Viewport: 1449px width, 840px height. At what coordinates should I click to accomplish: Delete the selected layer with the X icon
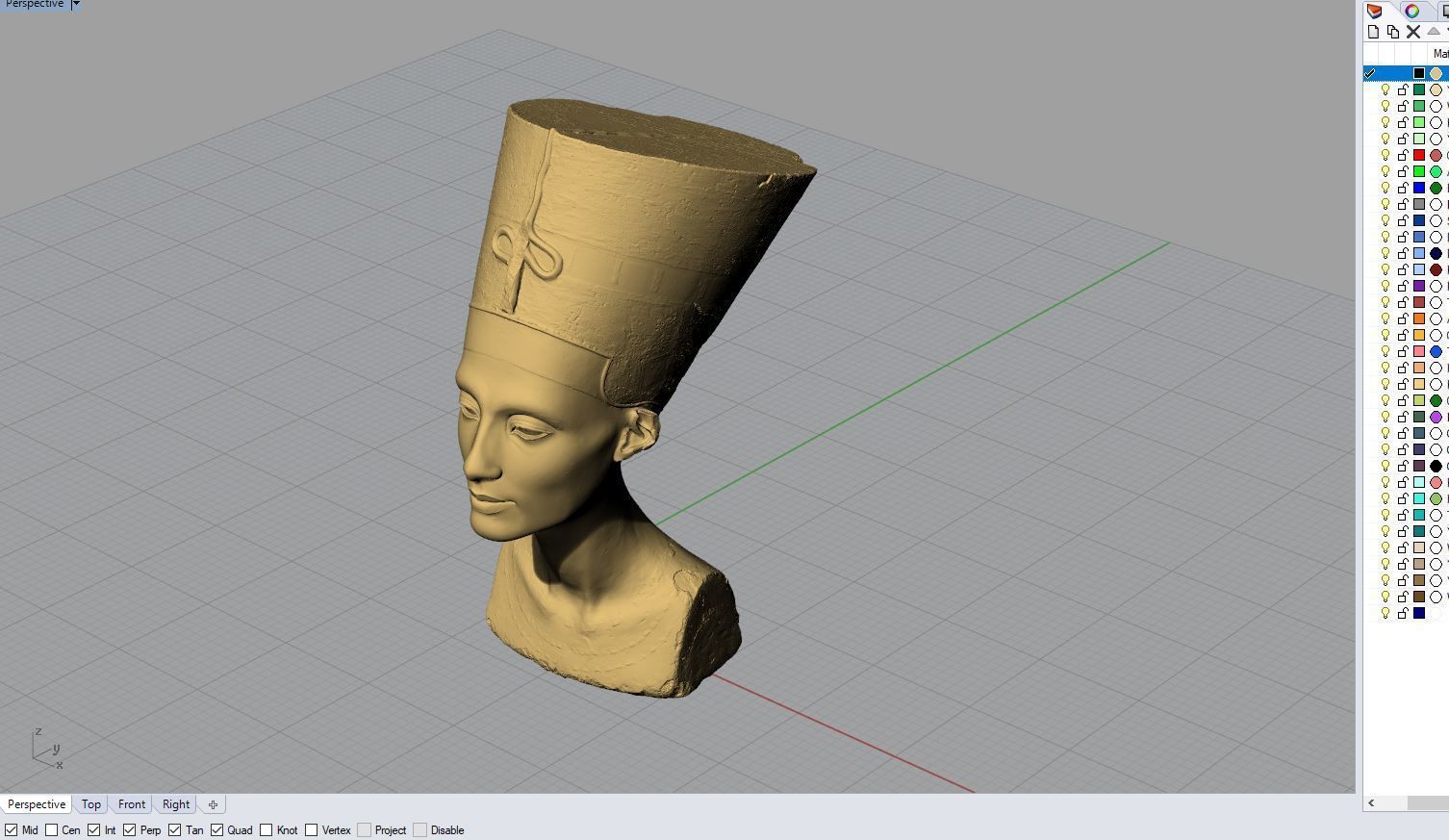pos(1413,32)
